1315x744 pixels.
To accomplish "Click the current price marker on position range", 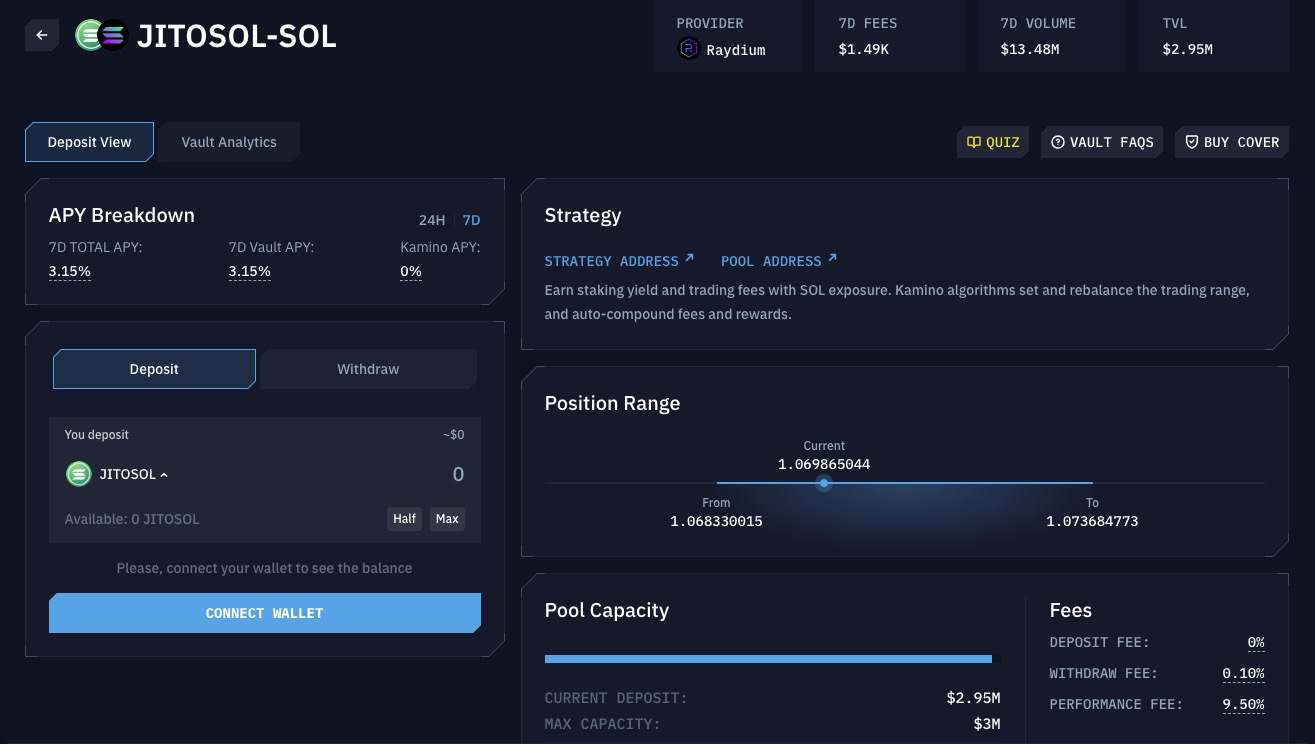I will click(x=824, y=483).
